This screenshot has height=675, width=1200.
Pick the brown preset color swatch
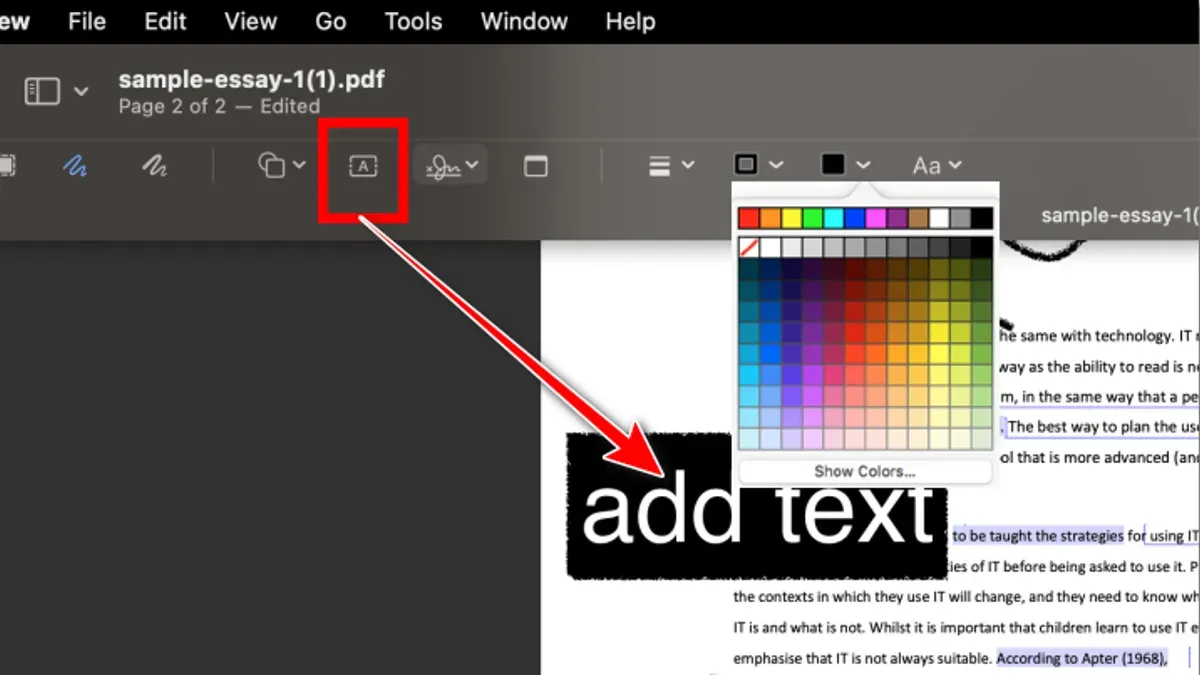(918, 218)
